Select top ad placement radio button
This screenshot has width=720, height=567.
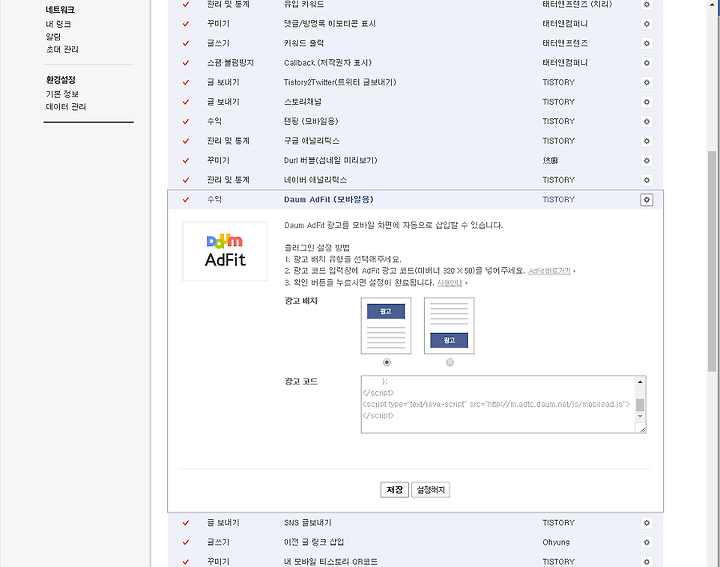tap(387, 362)
